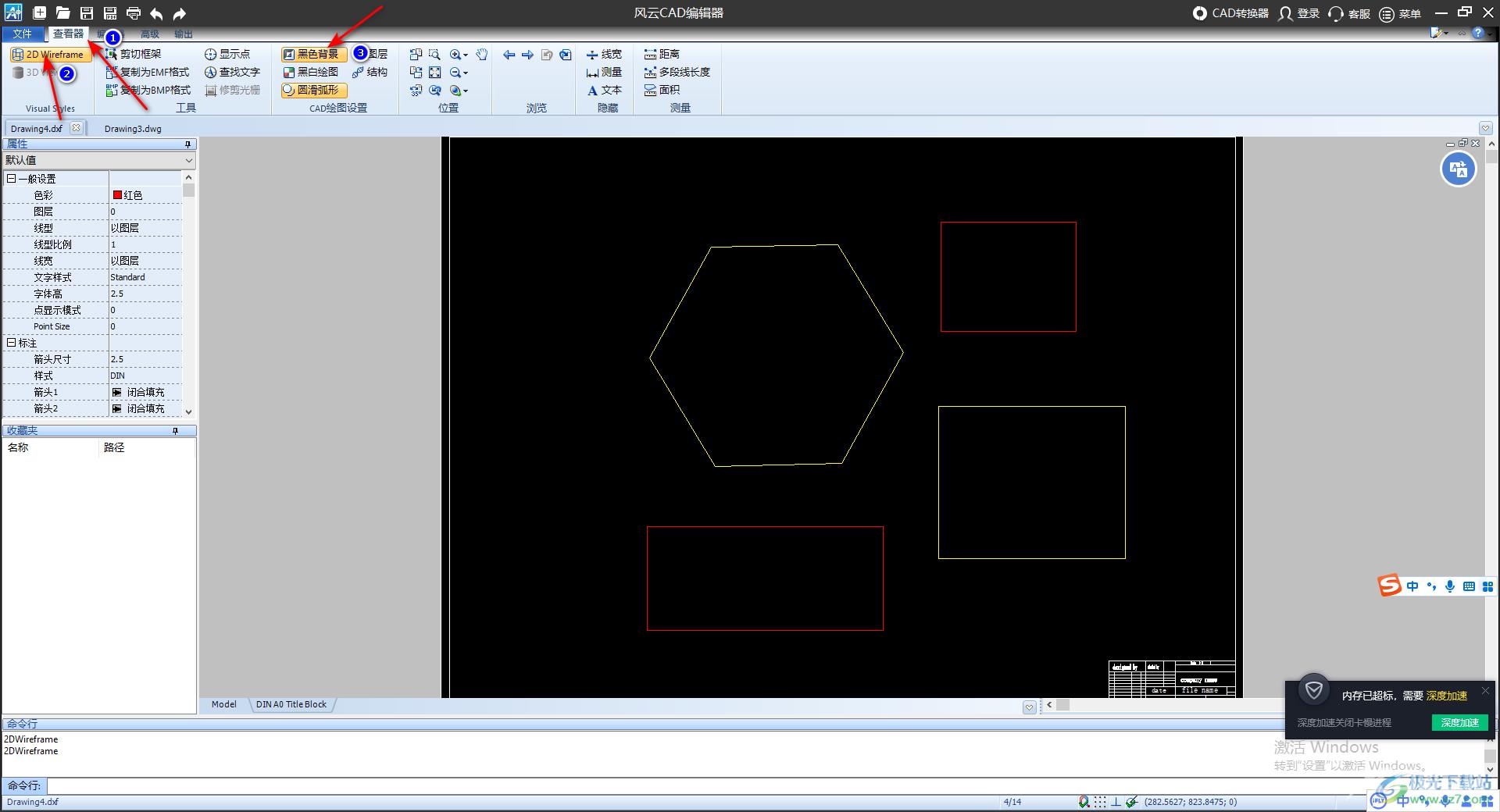Open the 结构 structure tool
Screen dimensions: 1500x812
(x=370, y=72)
